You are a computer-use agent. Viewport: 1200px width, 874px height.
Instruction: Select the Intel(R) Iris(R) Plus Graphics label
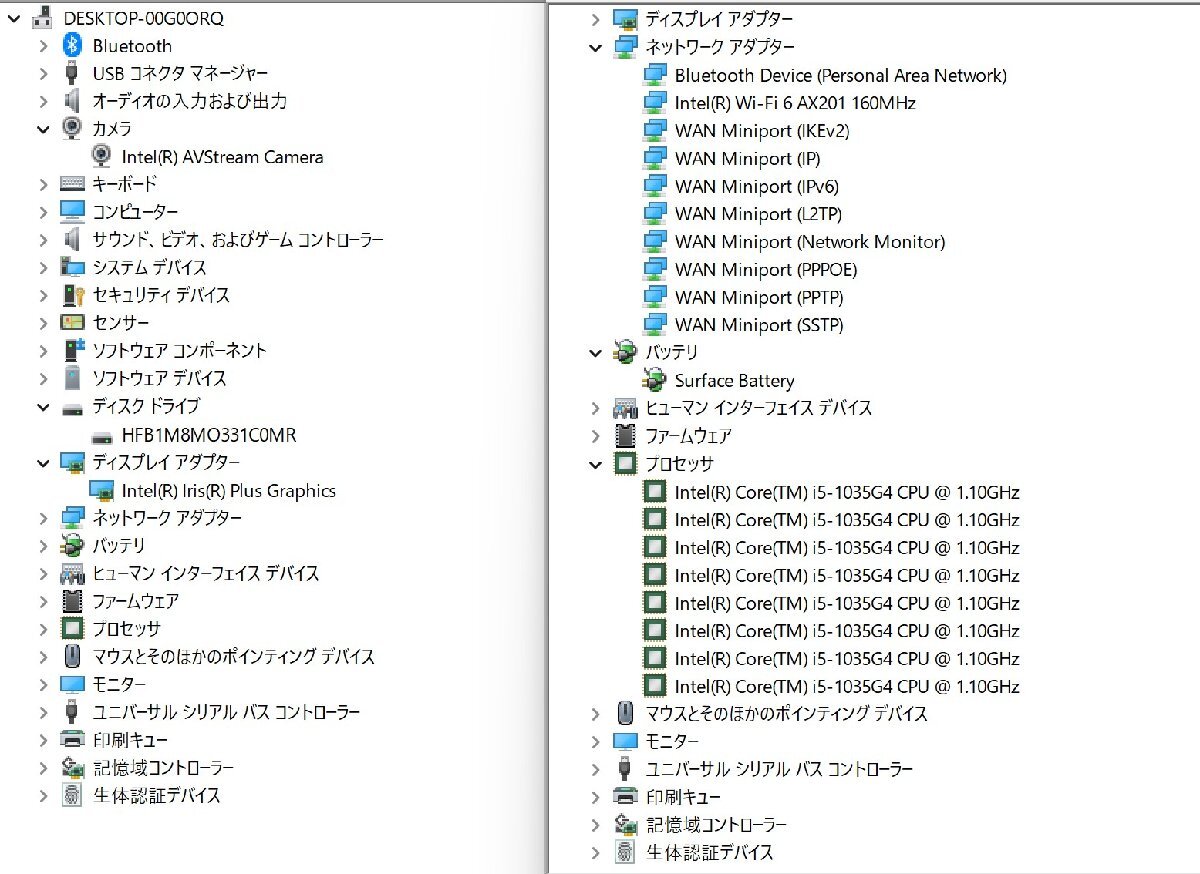pos(229,491)
